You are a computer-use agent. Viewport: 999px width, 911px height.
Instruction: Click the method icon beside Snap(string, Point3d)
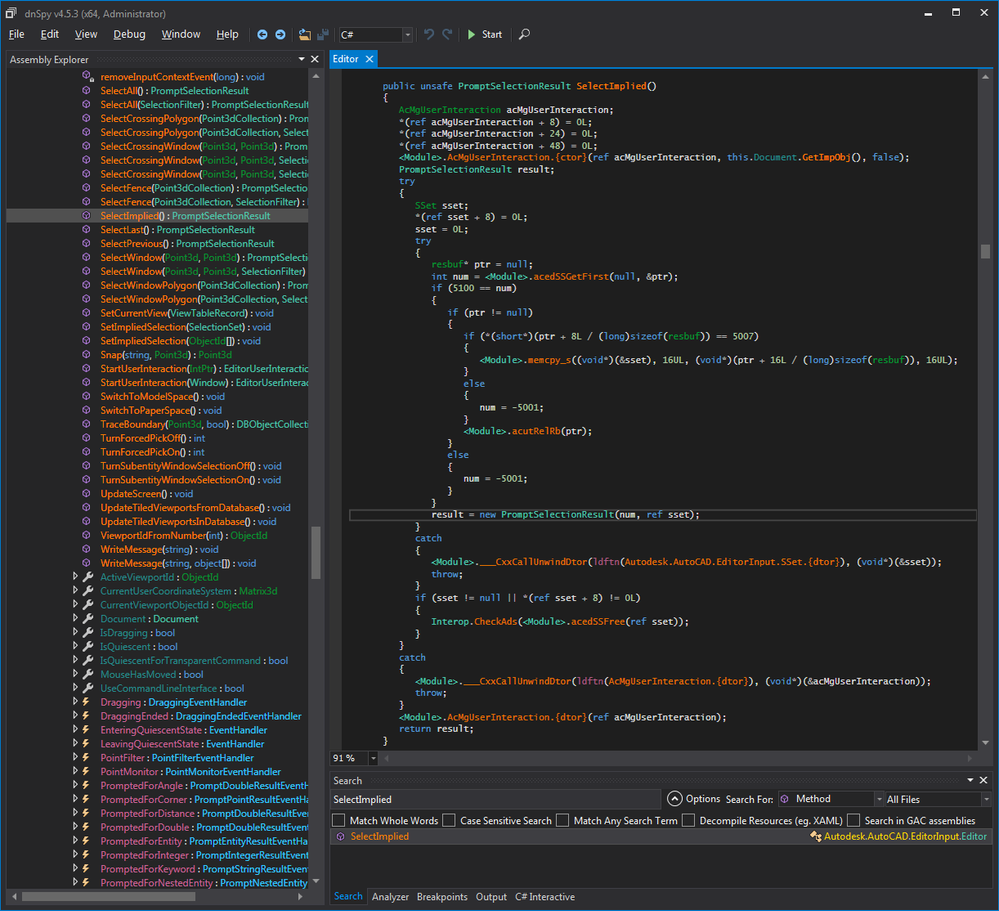(86, 355)
